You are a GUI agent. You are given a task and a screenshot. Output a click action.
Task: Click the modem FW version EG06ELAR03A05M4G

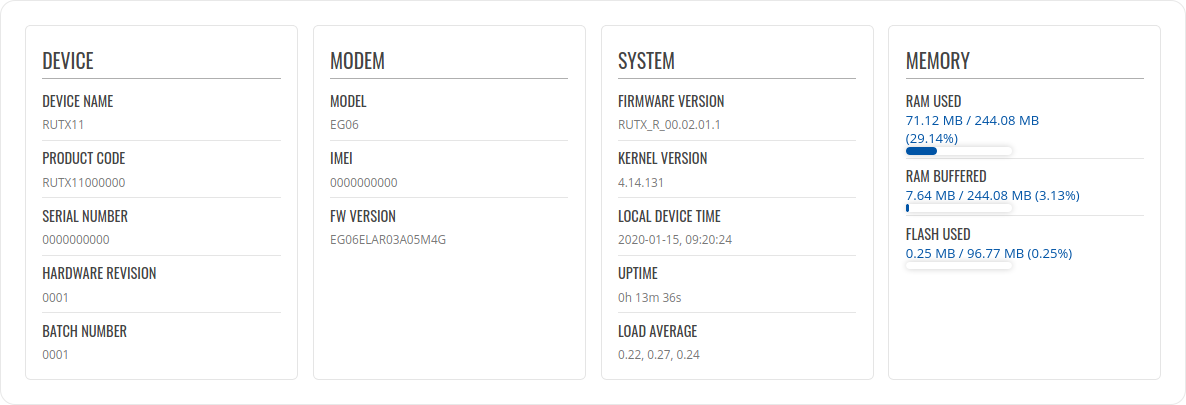(387, 240)
